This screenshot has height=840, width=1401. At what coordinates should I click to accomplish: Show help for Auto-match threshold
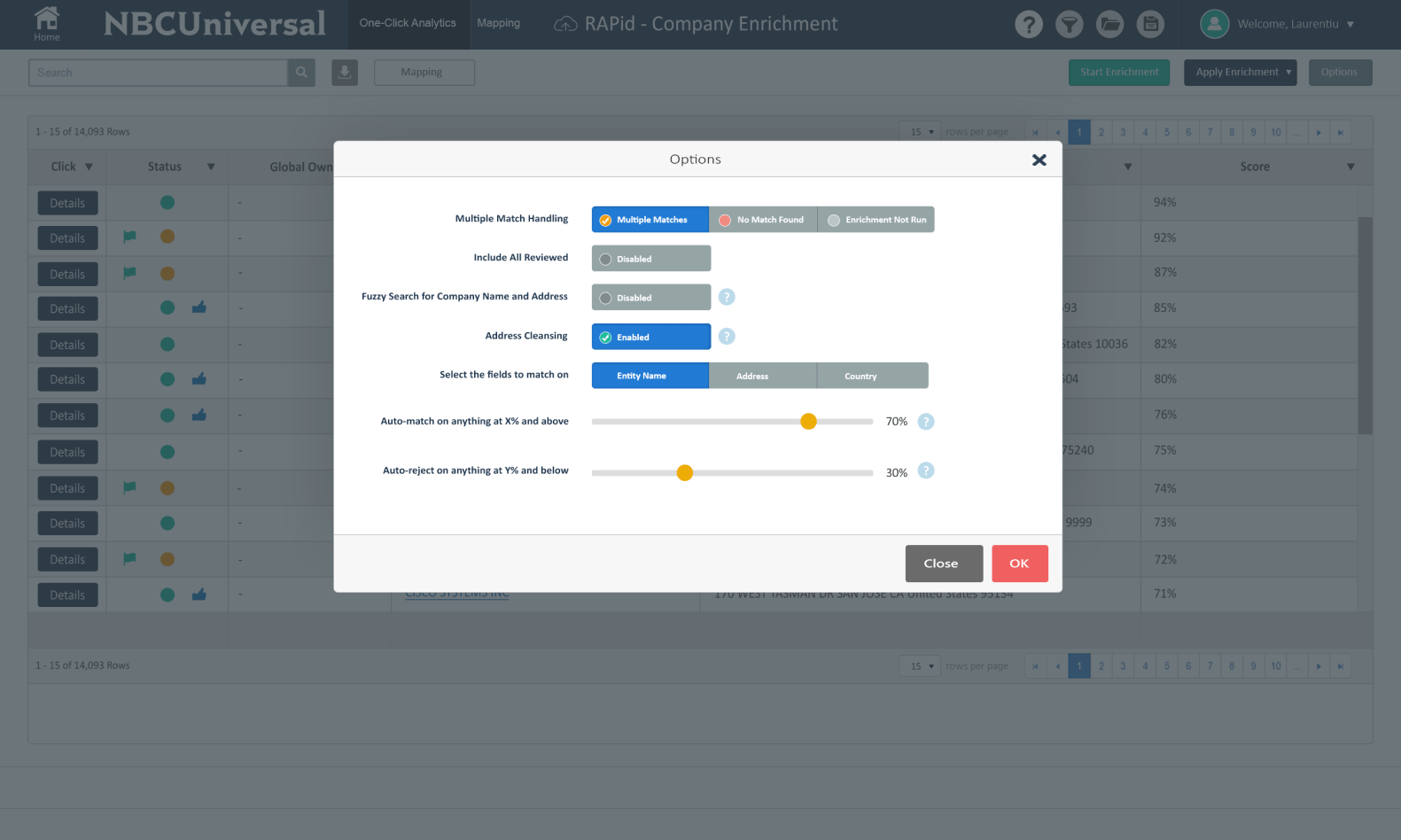pos(926,422)
